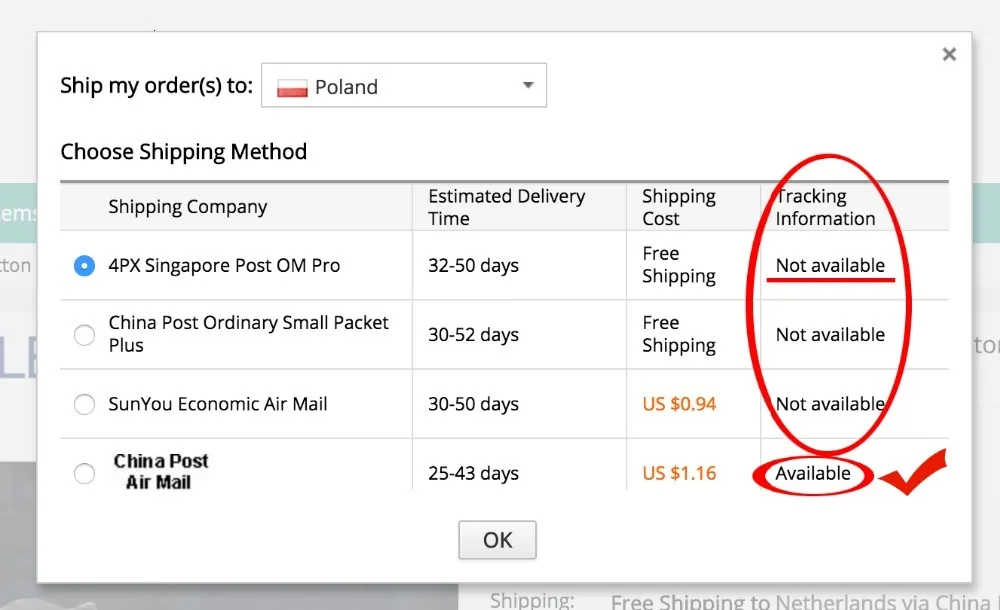The height and width of the screenshot is (610, 1000).
Task: Click 'China Post Ordinary Small Packet Plus' text
Action: [x=248, y=334]
